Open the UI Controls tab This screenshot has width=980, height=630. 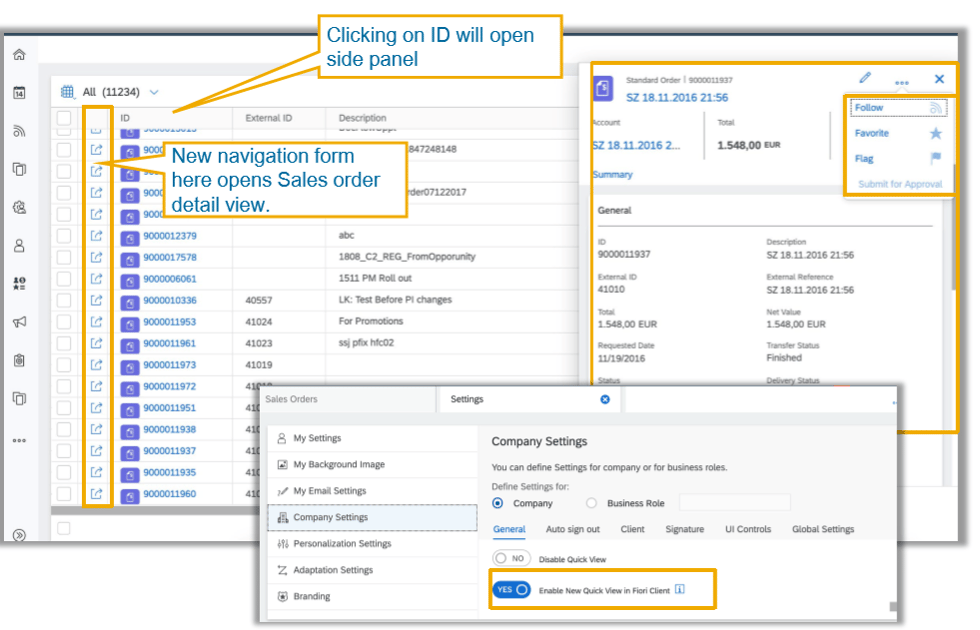pyautogui.click(x=748, y=529)
